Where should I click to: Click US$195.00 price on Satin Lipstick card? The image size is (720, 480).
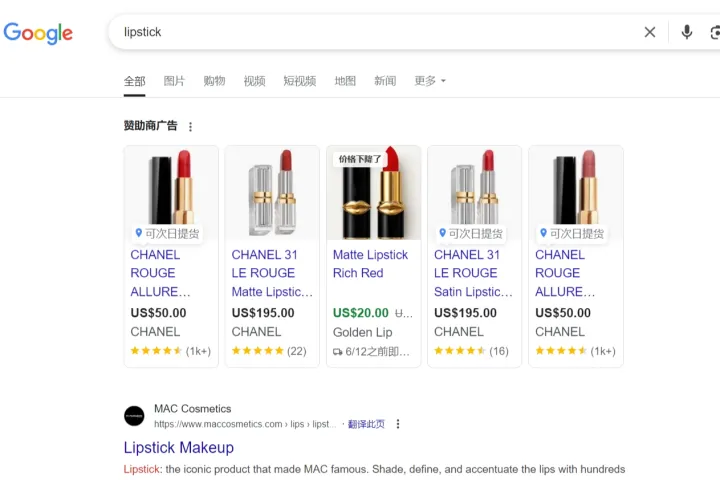tap(465, 313)
